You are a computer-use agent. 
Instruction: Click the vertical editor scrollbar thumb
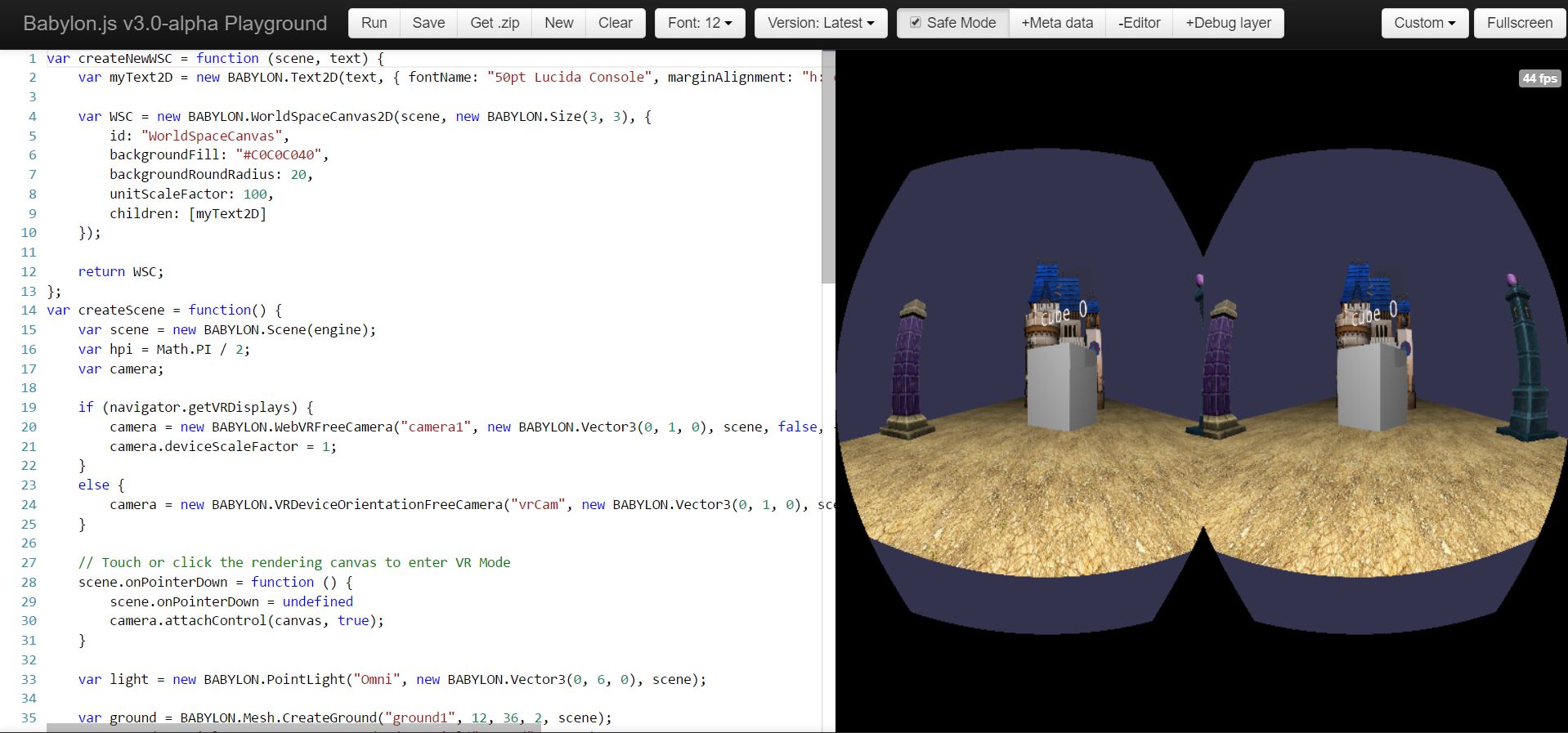click(828, 168)
